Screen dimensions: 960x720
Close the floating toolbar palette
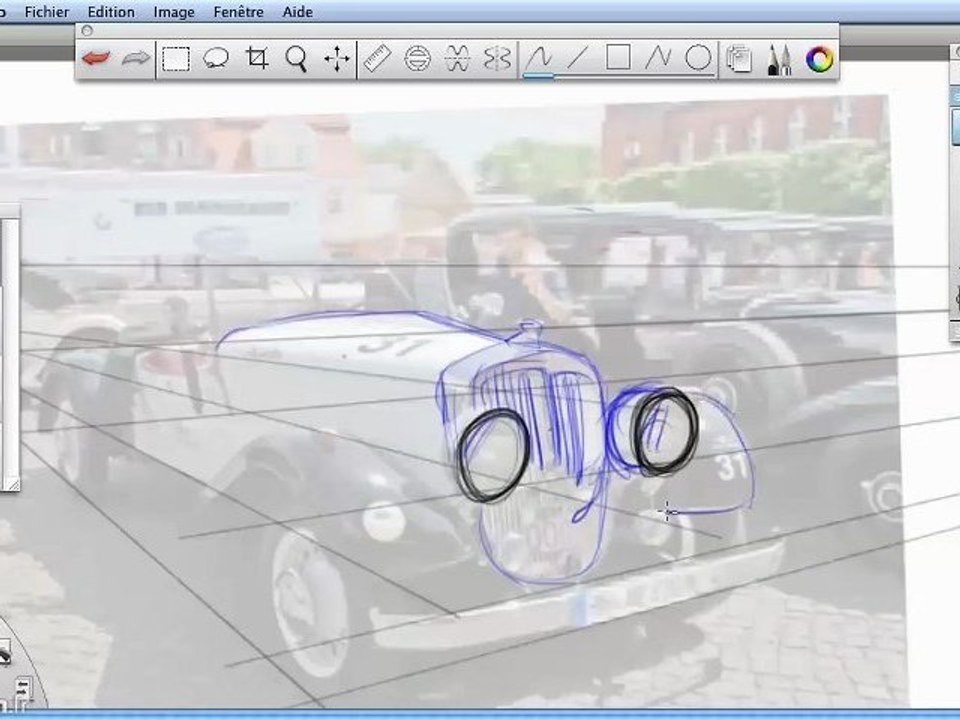(x=87, y=30)
